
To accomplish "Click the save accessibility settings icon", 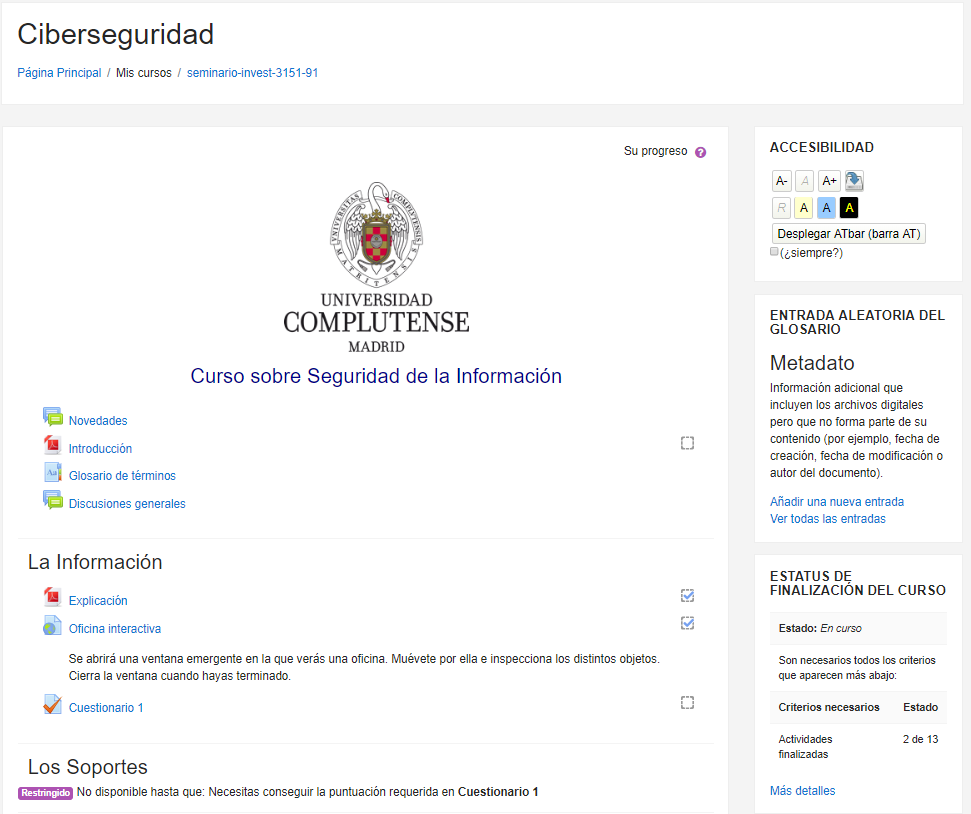I will click(854, 181).
